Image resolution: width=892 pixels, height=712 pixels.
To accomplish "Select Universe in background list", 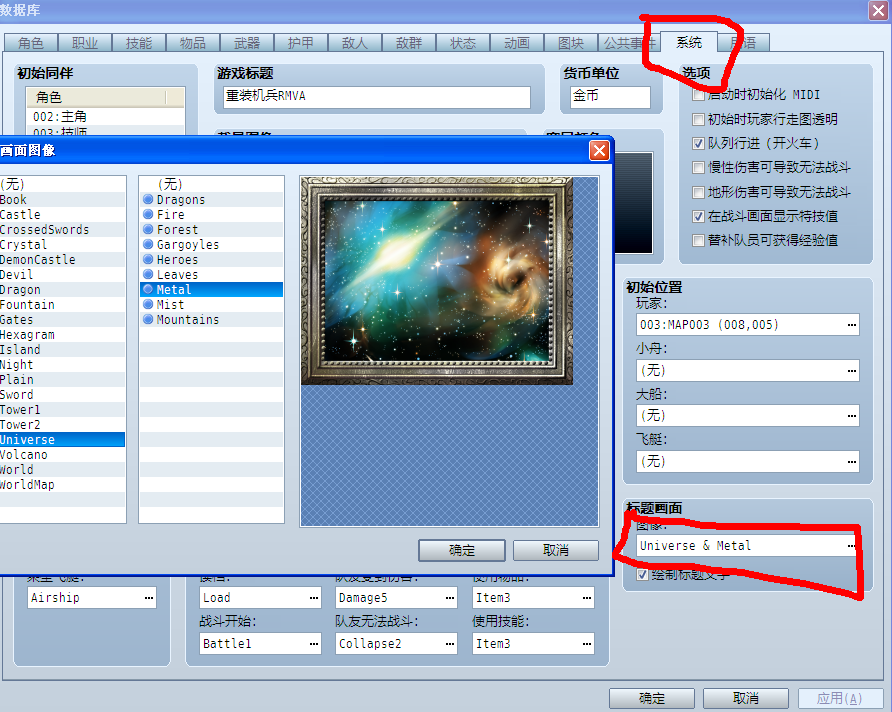I will tap(63, 440).
